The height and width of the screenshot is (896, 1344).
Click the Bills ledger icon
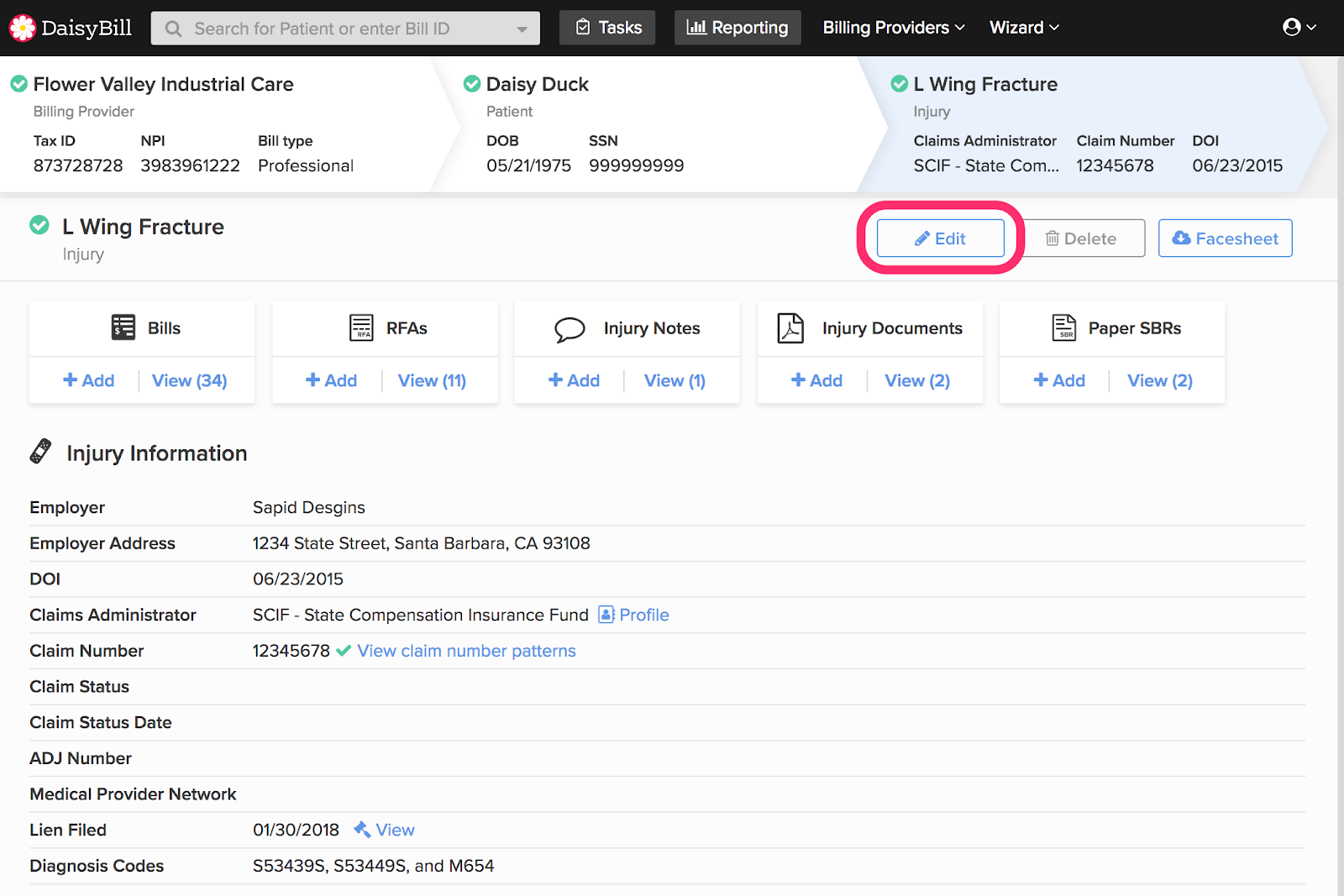point(123,327)
